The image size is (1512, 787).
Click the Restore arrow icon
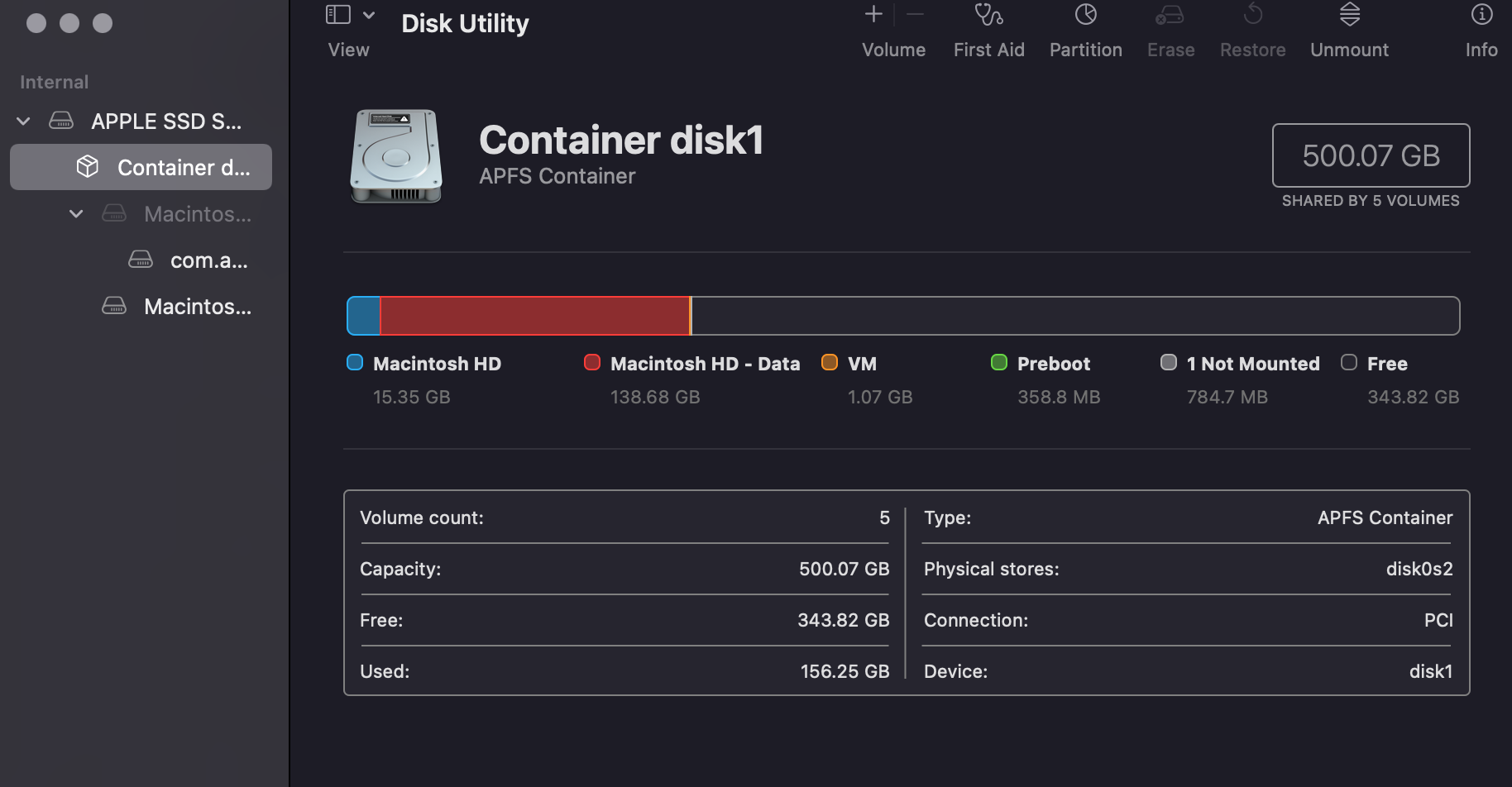click(x=1253, y=14)
